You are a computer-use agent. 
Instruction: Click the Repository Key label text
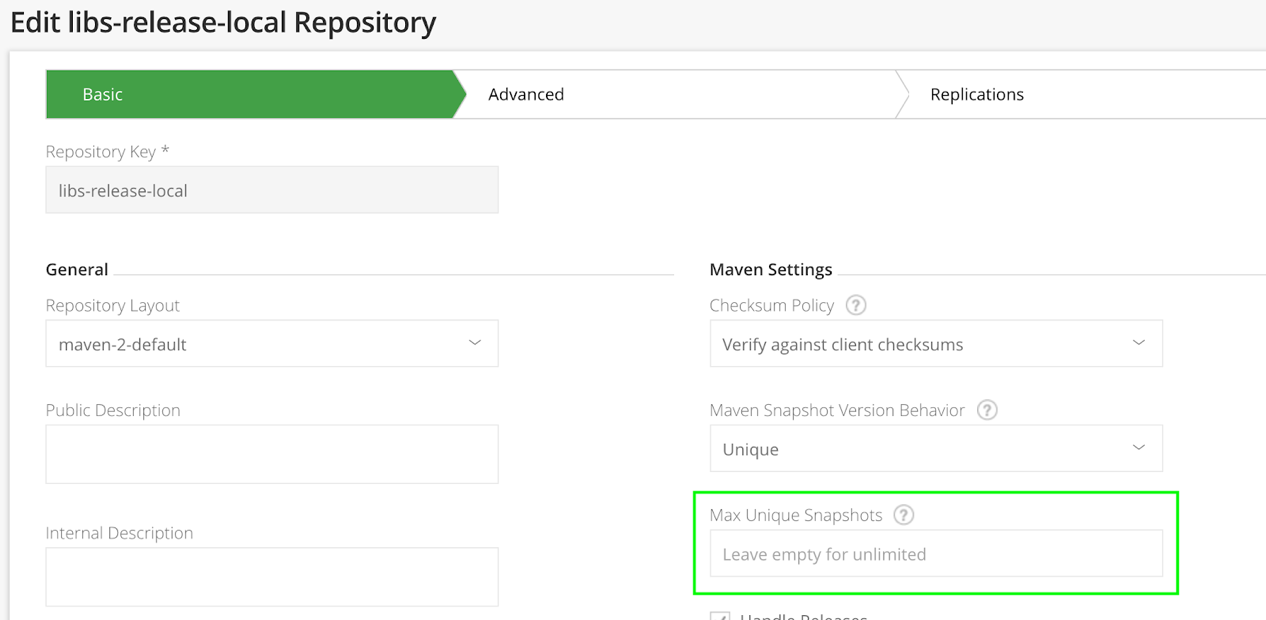coord(107,152)
